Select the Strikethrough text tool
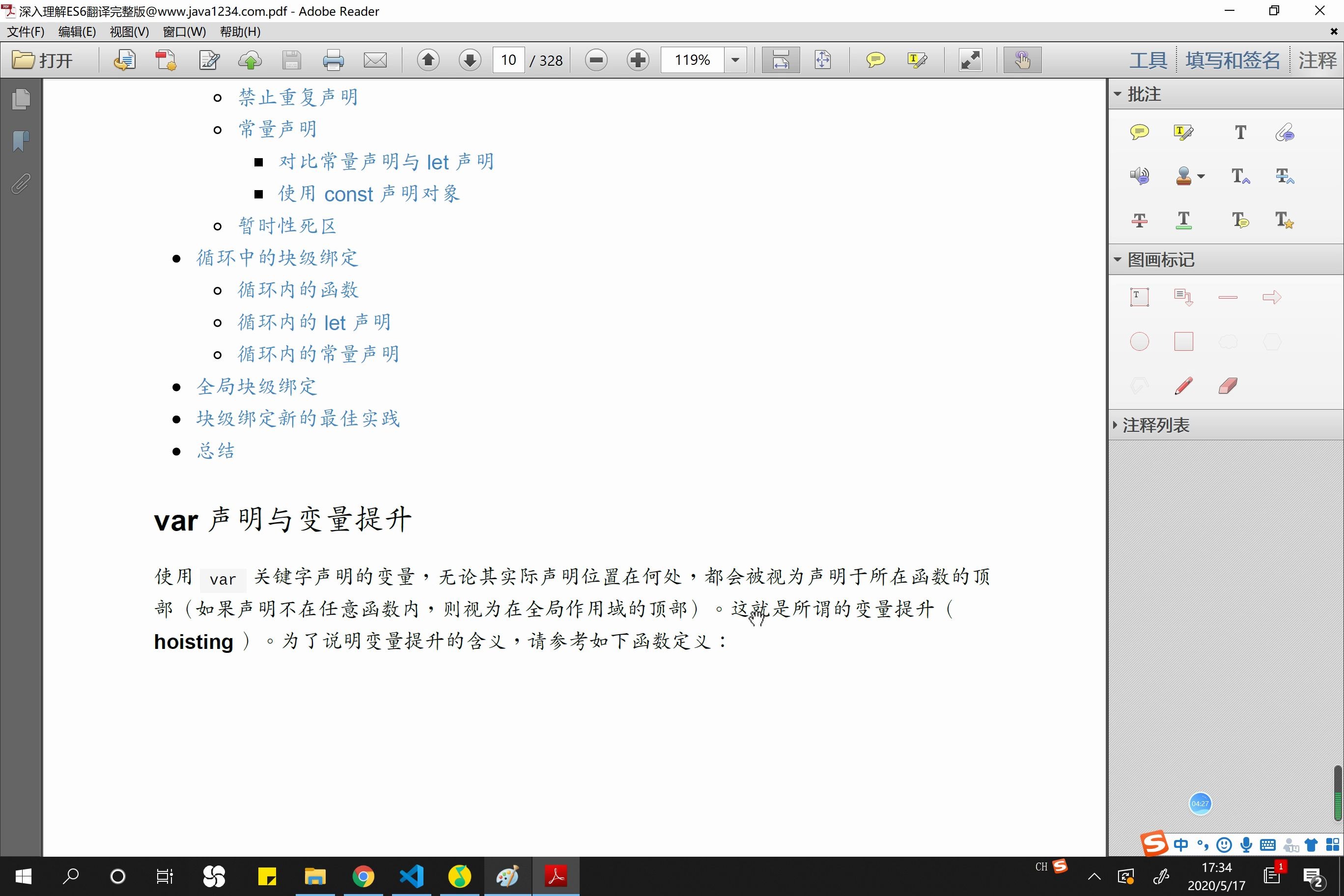The image size is (1344, 896). [x=1140, y=220]
